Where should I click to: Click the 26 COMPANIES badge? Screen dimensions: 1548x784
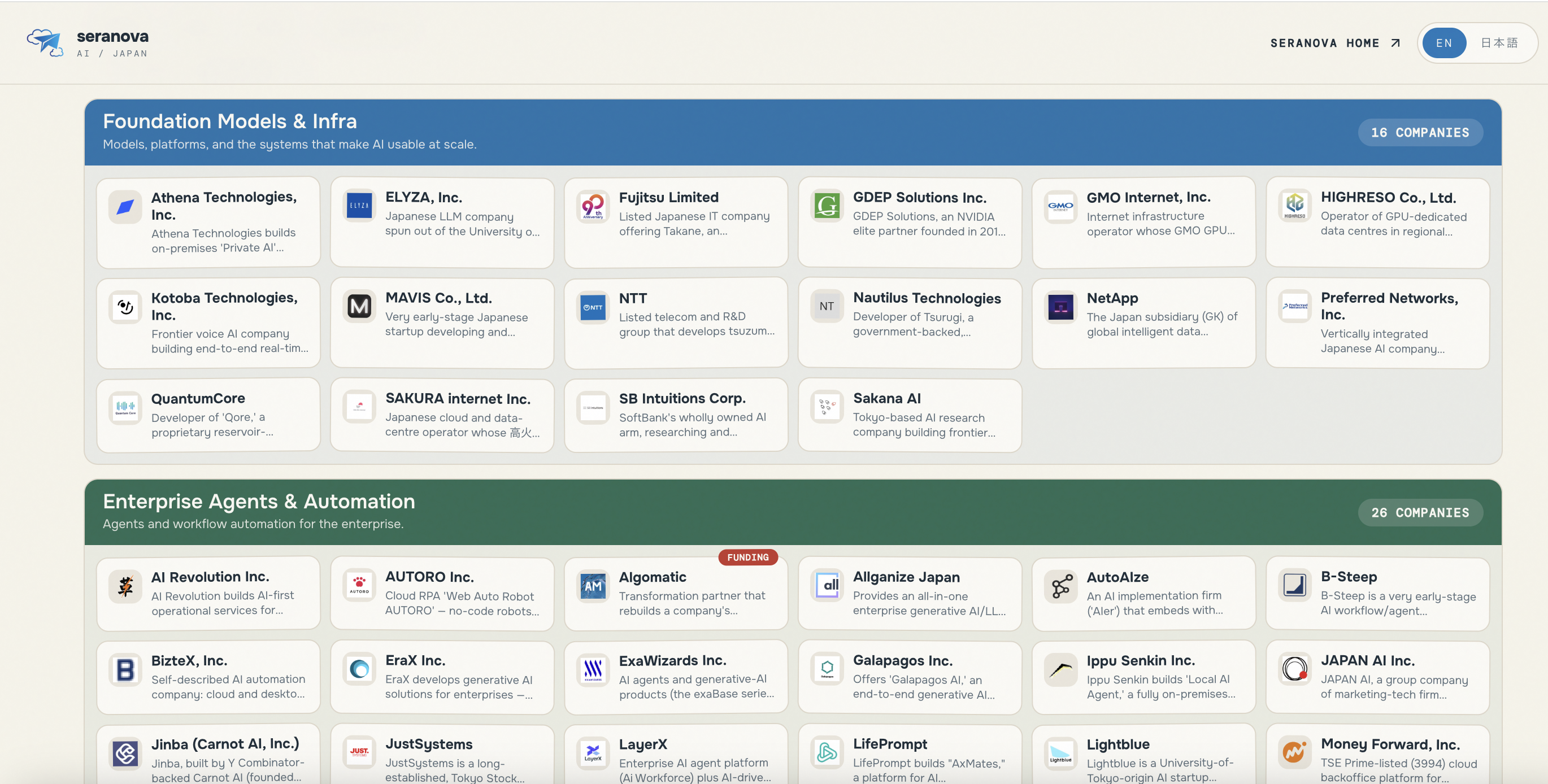click(1420, 512)
